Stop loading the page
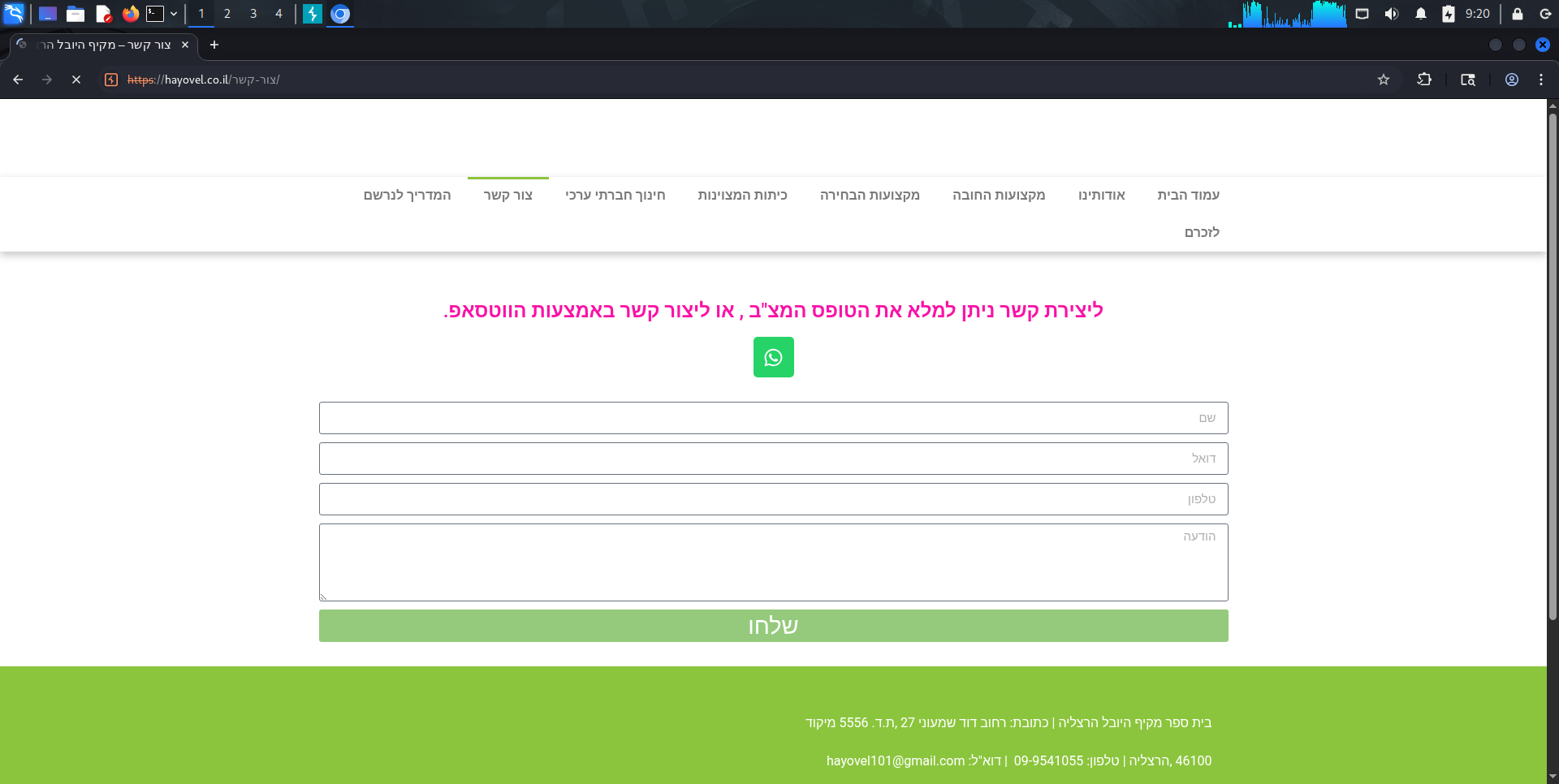1559x784 pixels. 76,80
